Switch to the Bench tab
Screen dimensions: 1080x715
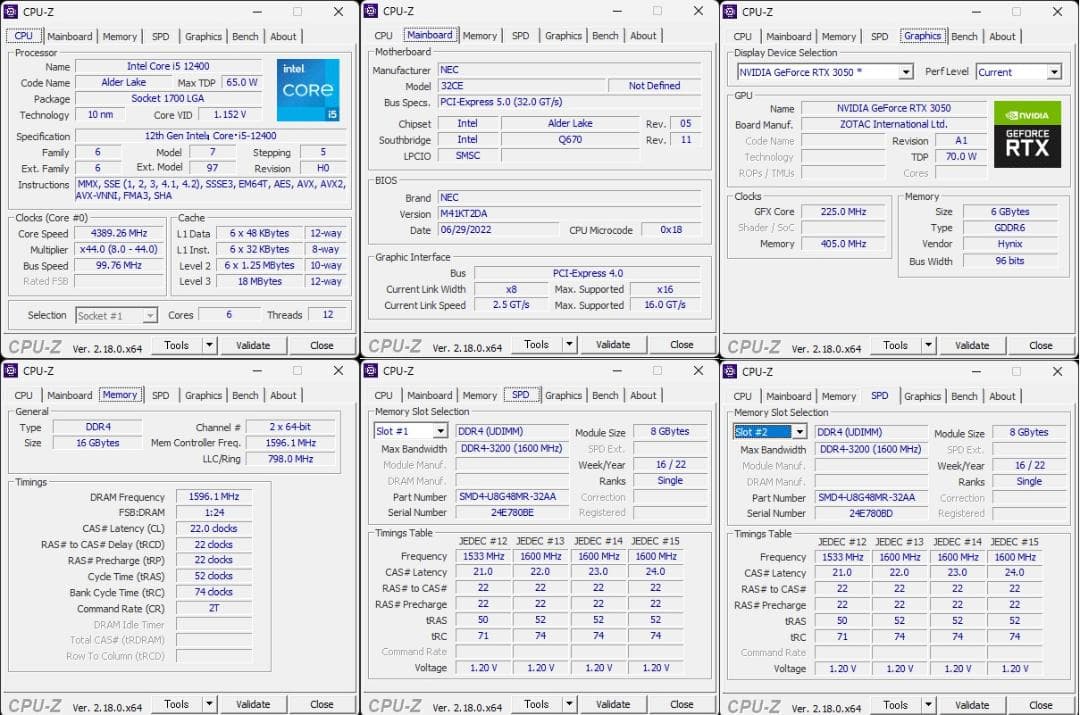(245, 36)
